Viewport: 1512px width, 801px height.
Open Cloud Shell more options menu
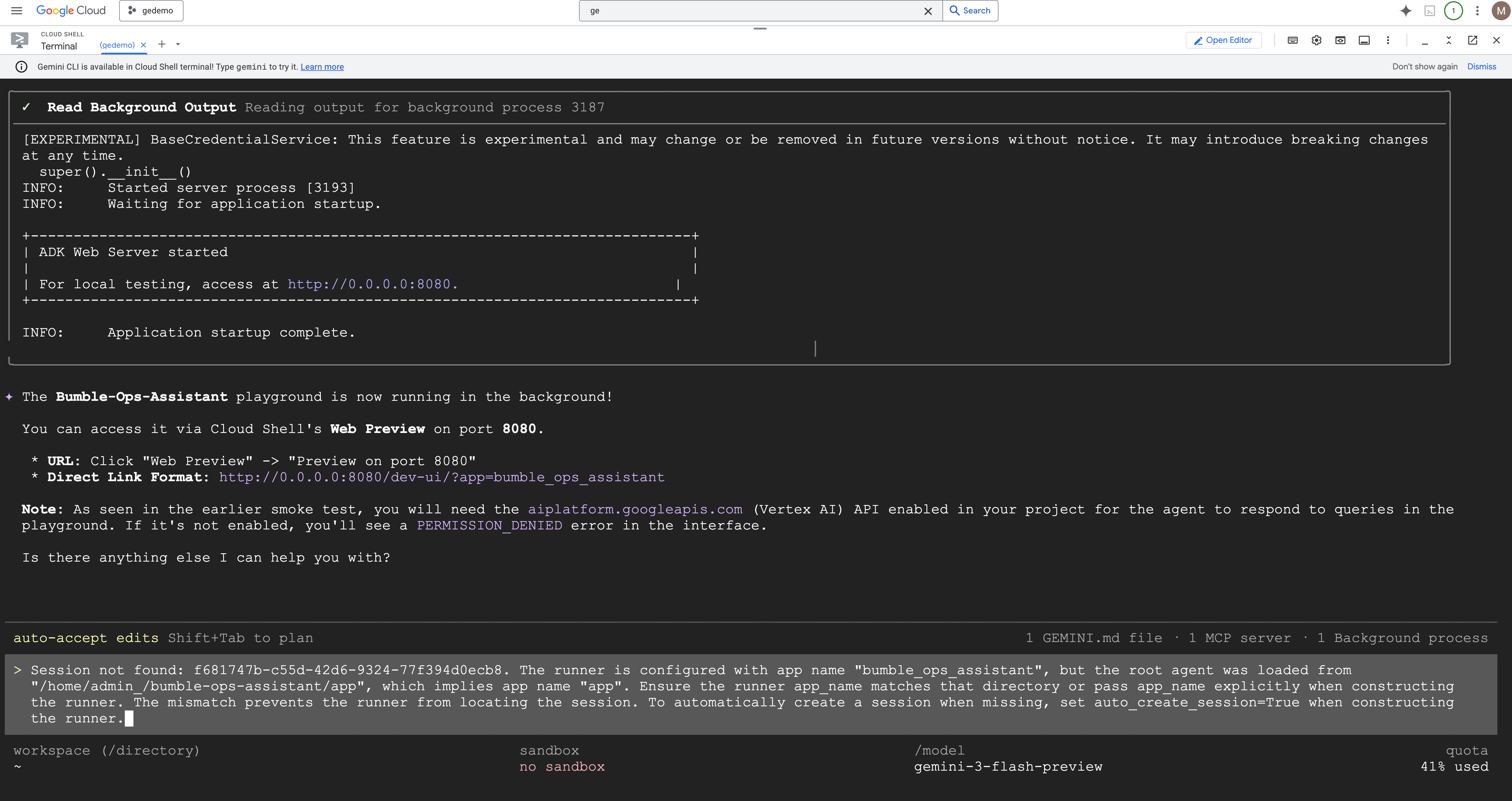point(1388,40)
